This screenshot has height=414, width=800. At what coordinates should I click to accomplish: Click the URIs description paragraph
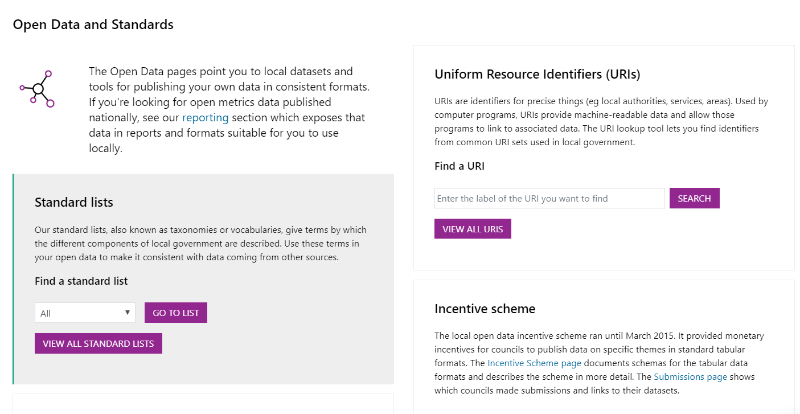tap(602, 121)
